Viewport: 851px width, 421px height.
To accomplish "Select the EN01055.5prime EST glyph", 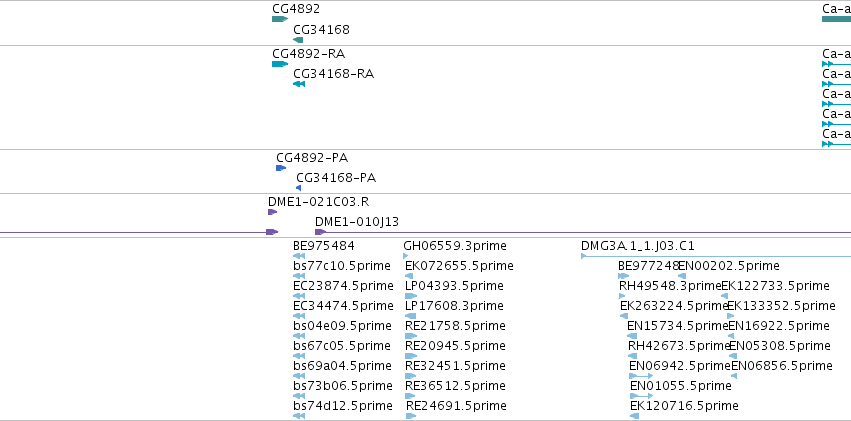I will pos(642,396).
